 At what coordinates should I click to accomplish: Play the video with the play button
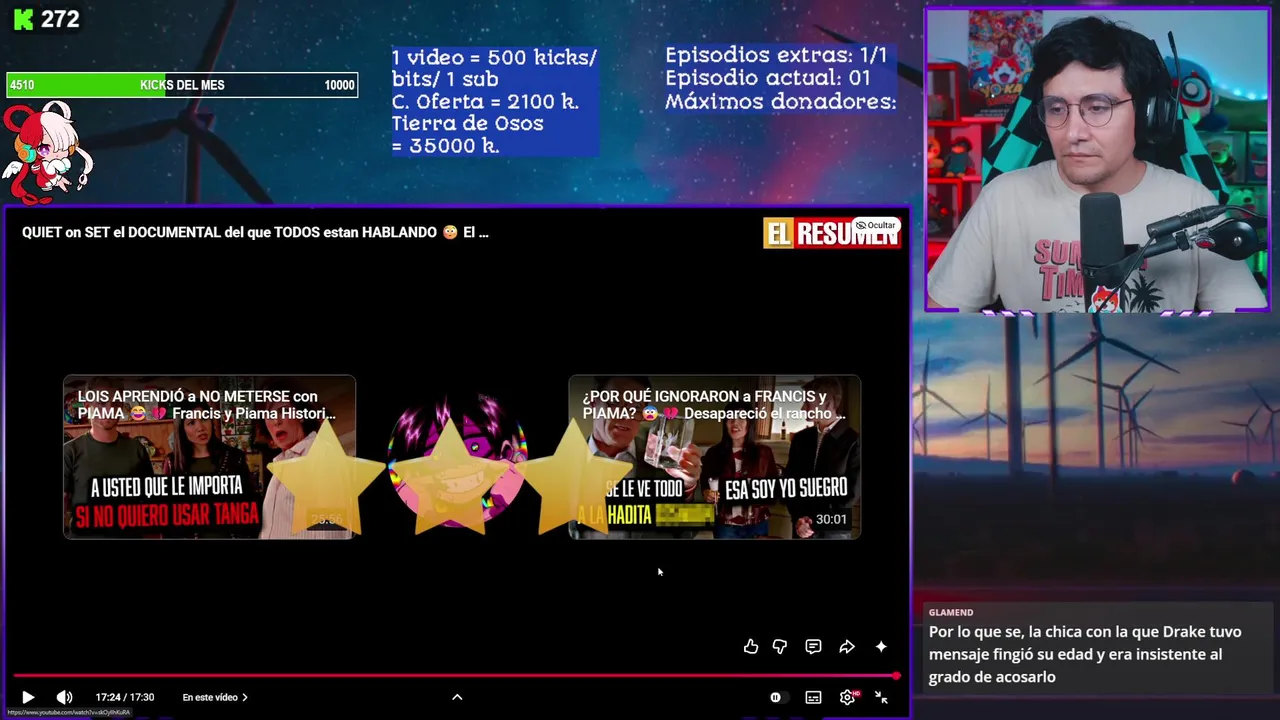[x=28, y=697]
